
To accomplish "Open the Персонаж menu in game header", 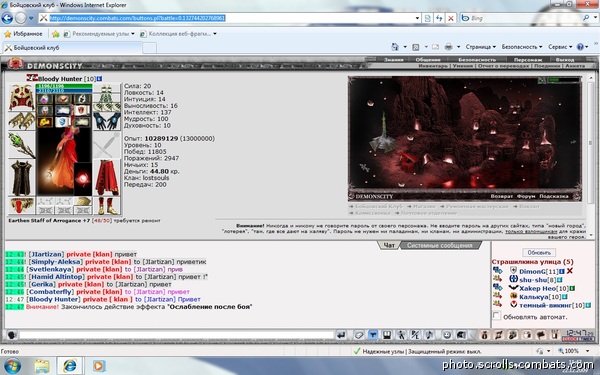I will point(528,60).
